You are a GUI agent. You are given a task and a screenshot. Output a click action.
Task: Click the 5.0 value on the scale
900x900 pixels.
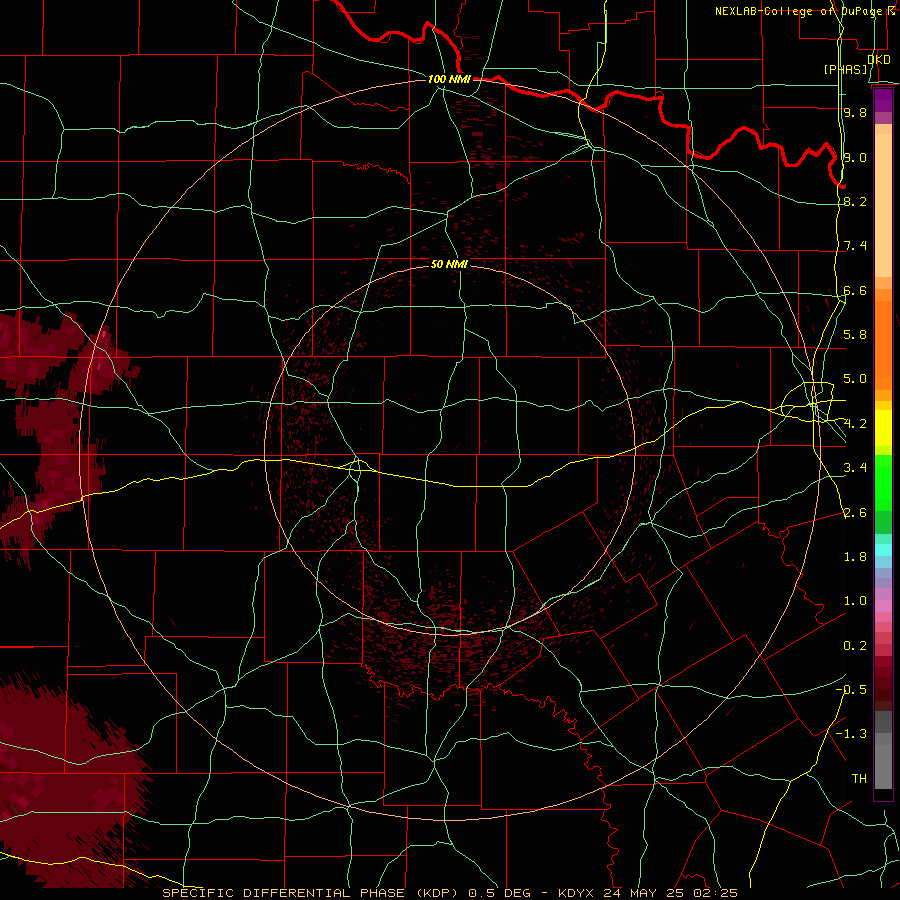[855, 379]
